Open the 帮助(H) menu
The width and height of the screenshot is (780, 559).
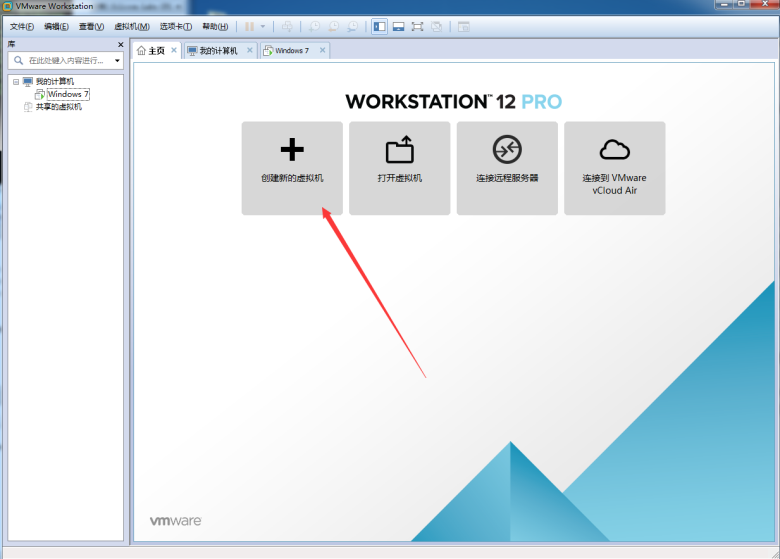click(x=215, y=27)
